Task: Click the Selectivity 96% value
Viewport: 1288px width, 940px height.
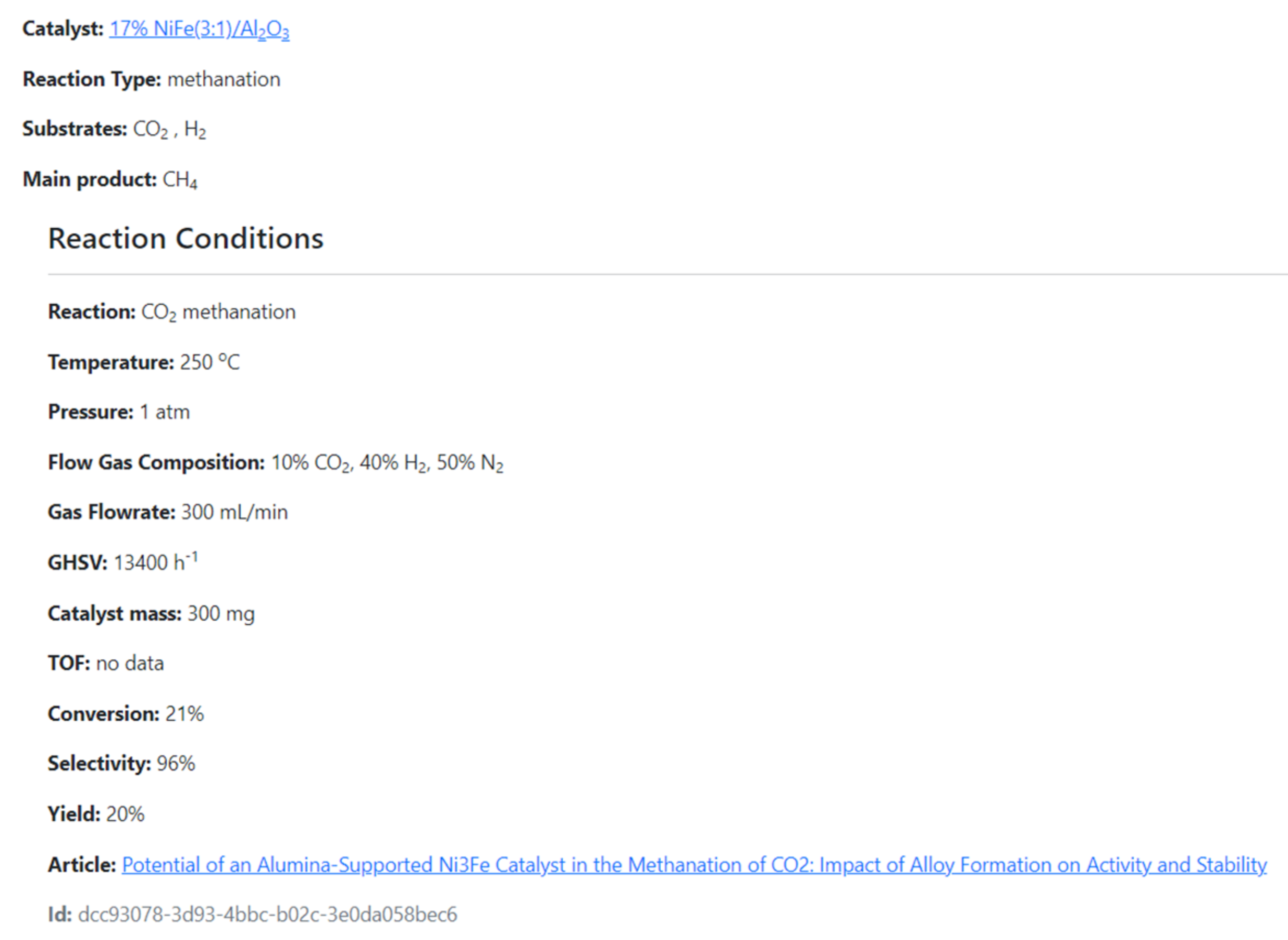Action: click(x=176, y=763)
